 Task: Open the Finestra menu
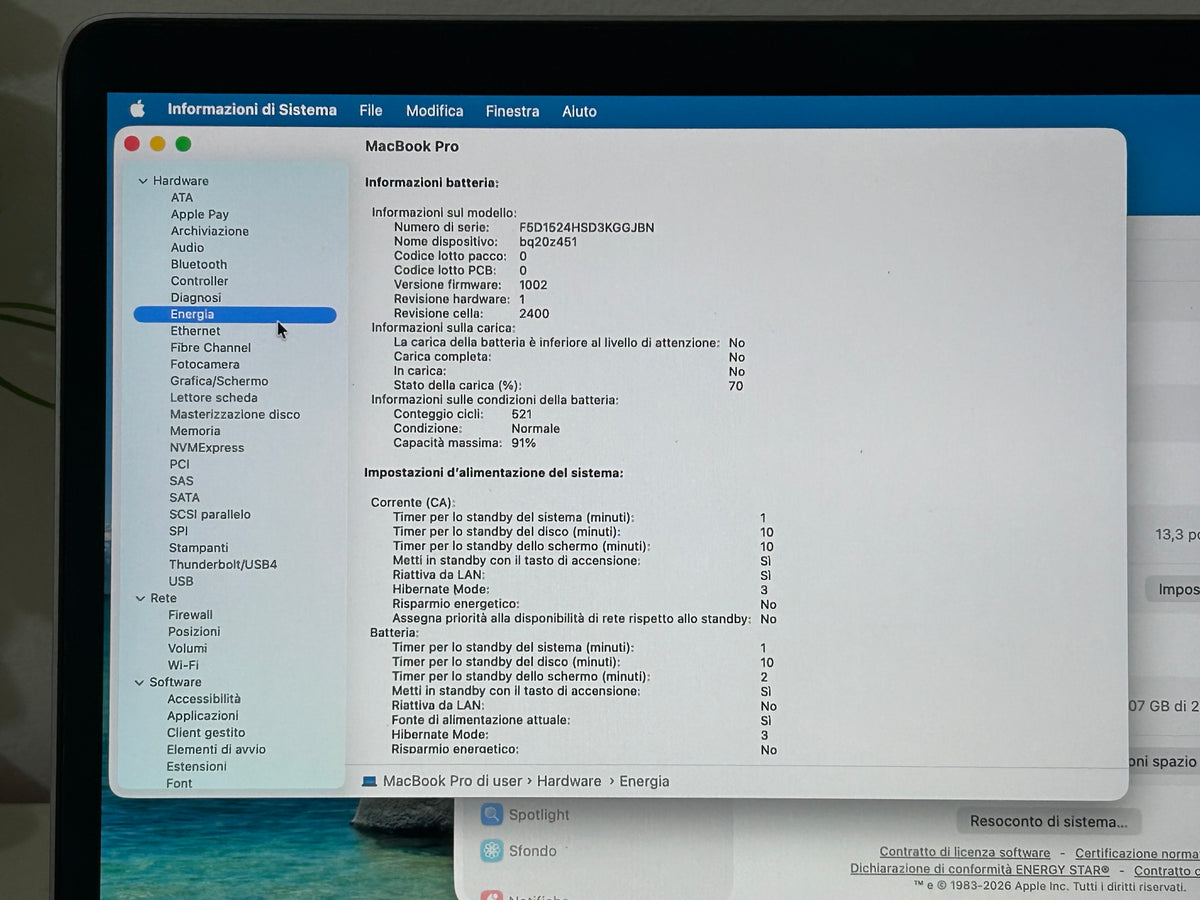click(x=513, y=111)
